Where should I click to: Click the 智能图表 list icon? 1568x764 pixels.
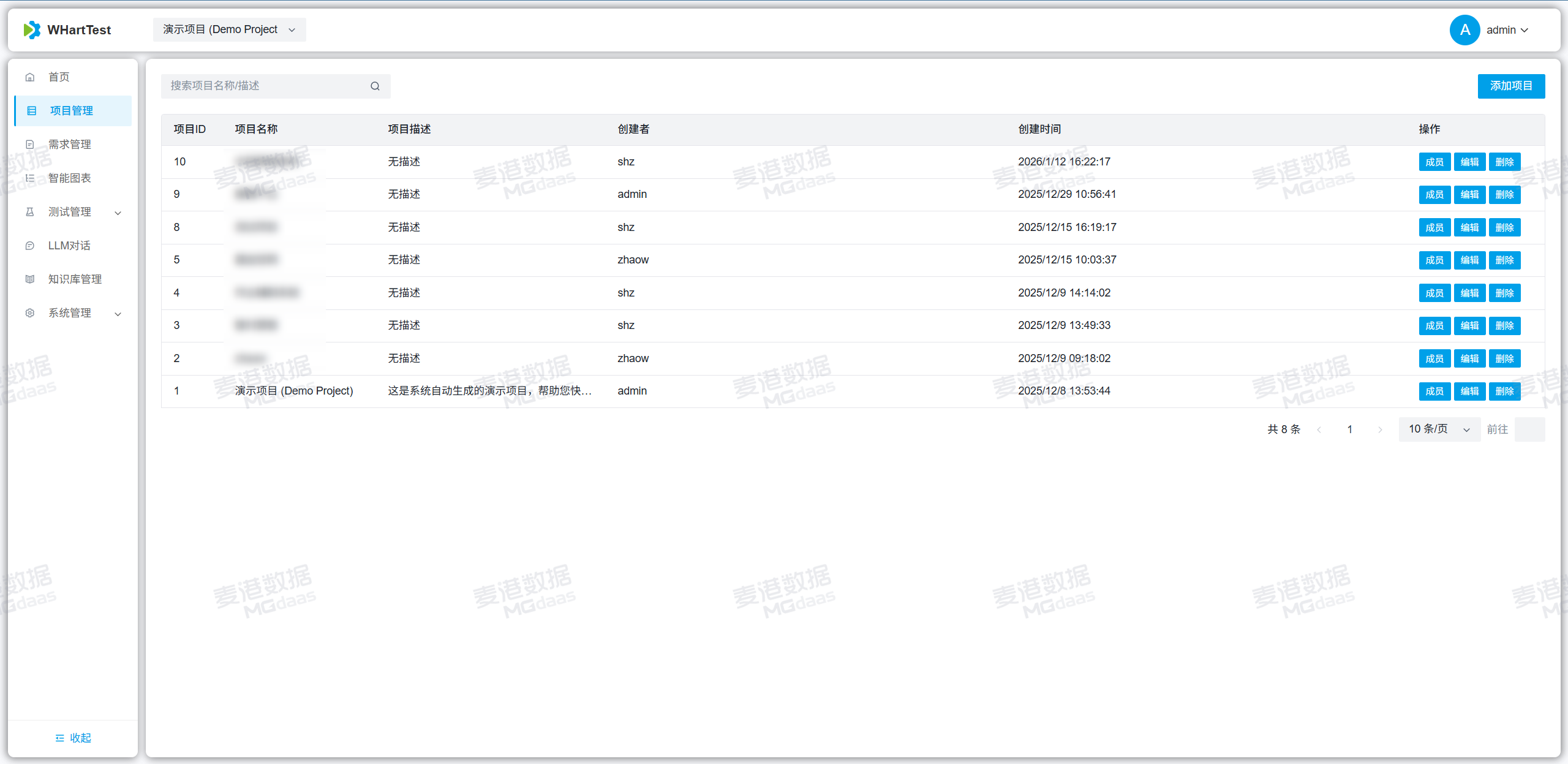coord(30,178)
